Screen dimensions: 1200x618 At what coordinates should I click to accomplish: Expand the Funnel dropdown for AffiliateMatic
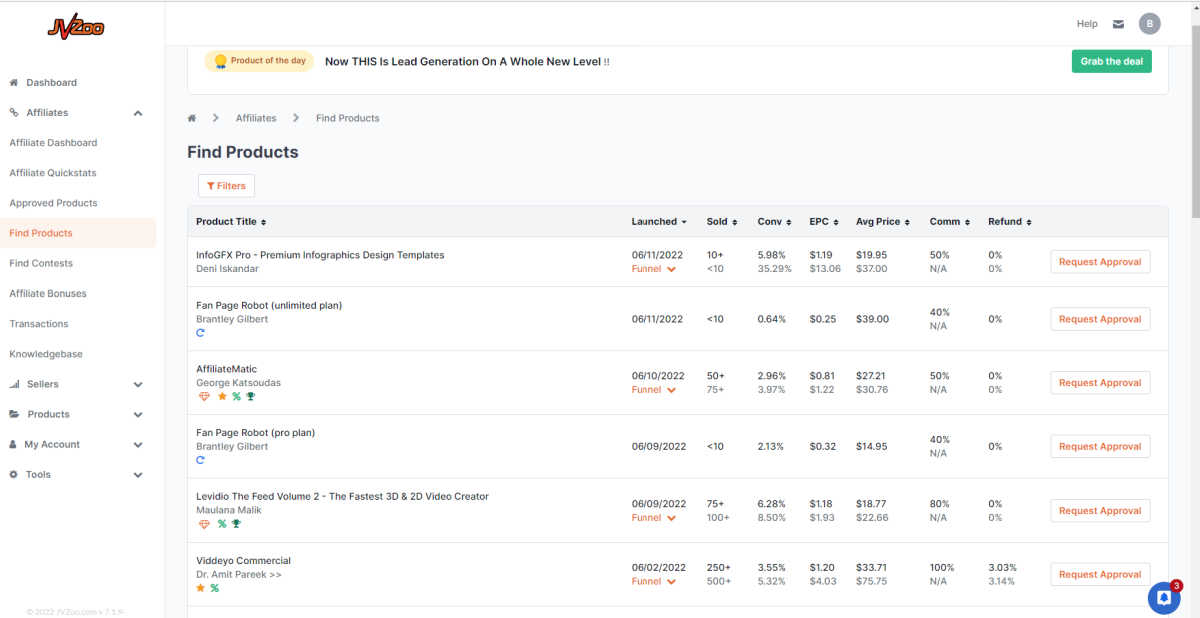point(654,390)
